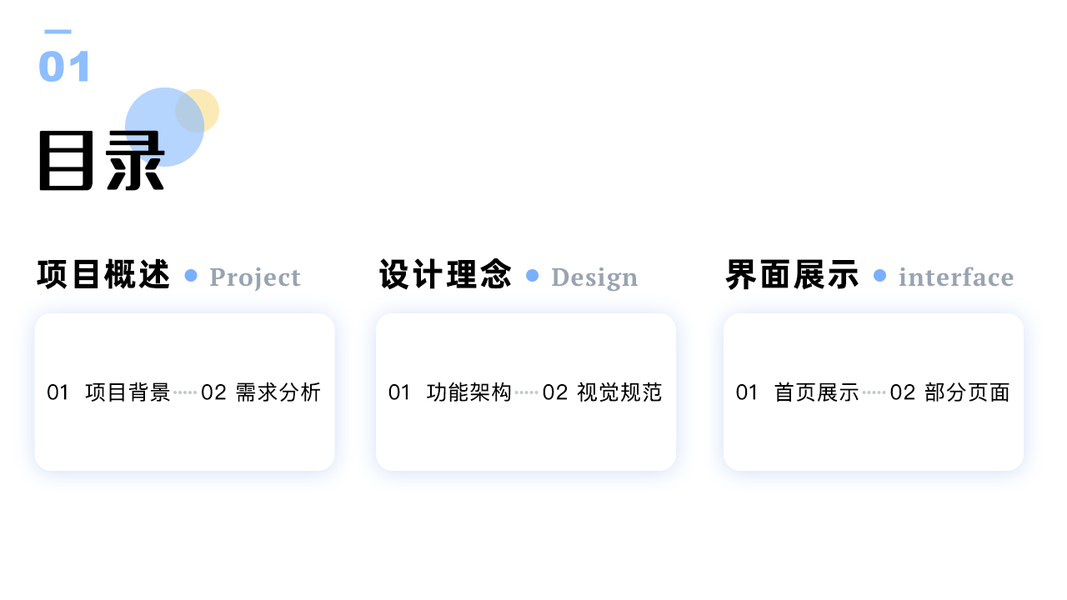Navigate to 02 部分页面 entry

950,393
